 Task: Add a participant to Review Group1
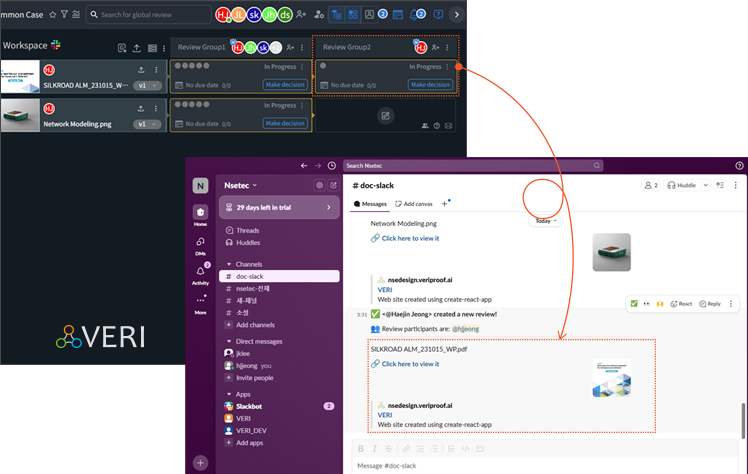[x=290, y=47]
